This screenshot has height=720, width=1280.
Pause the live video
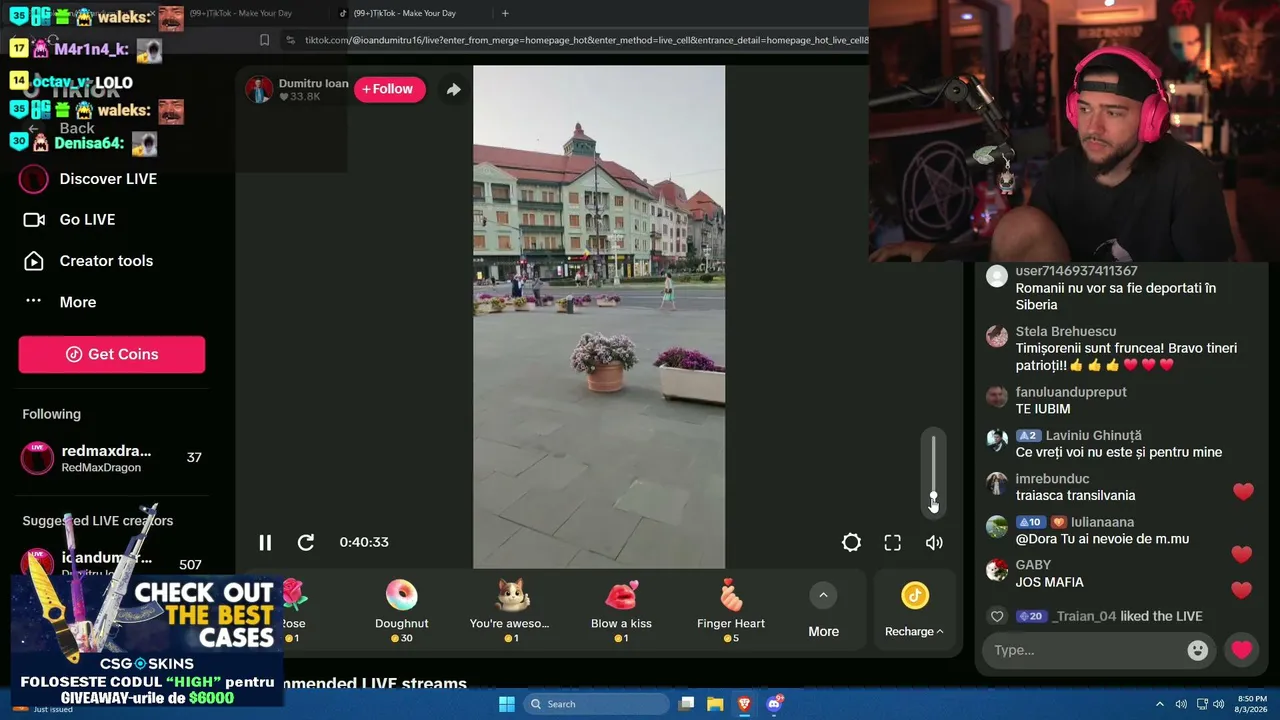point(265,542)
